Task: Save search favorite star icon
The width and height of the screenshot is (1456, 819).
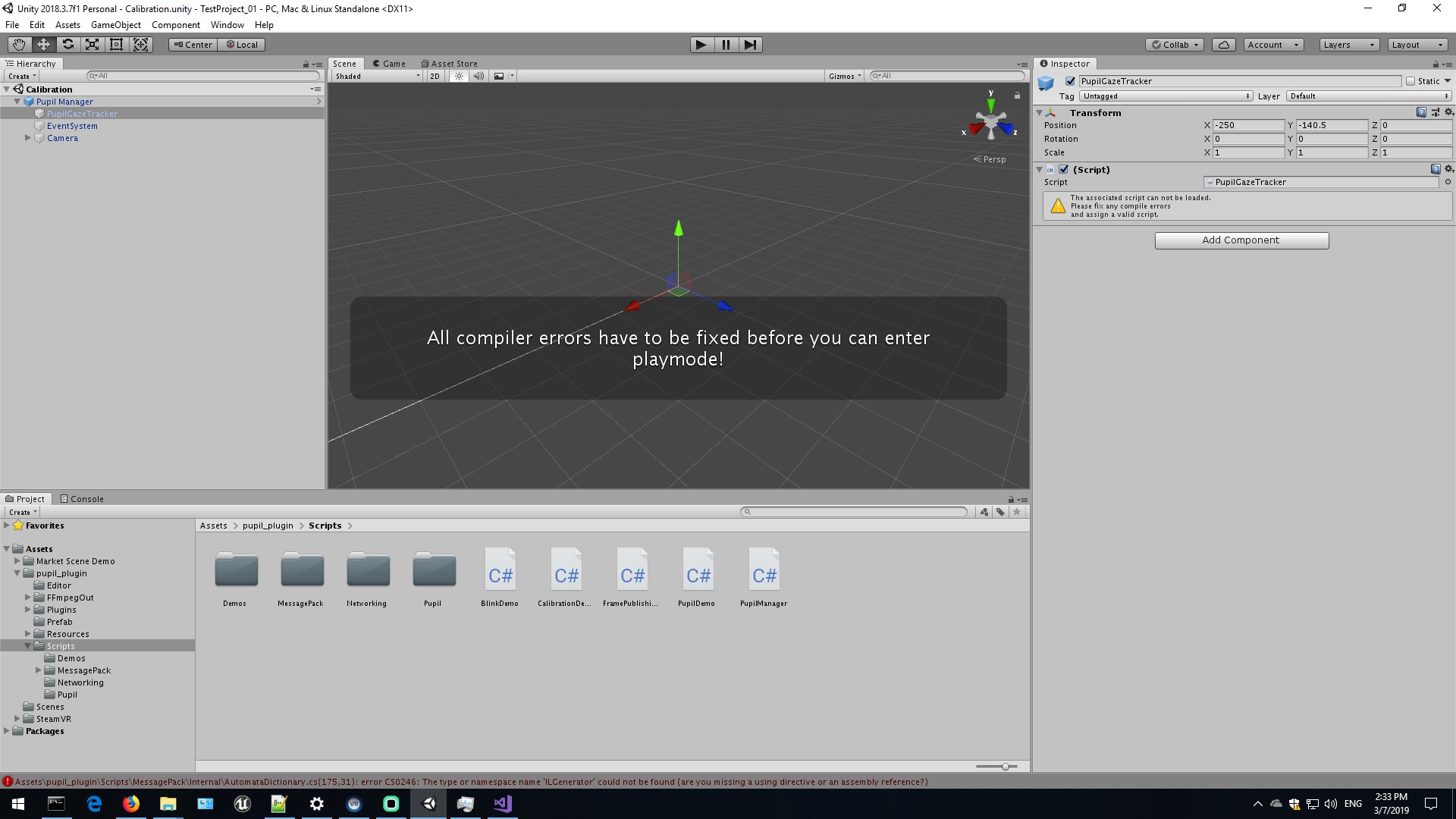Action: [x=1017, y=512]
